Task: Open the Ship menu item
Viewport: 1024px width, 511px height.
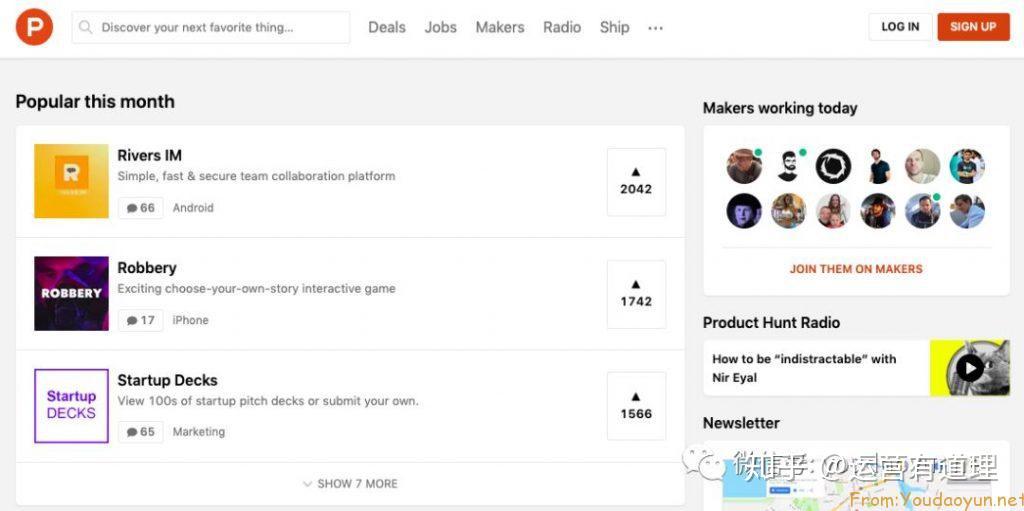Action: pos(614,27)
